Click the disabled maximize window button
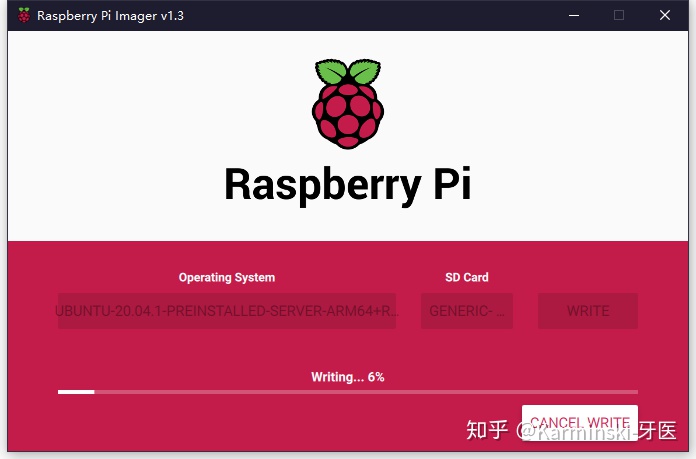 tap(619, 16)
